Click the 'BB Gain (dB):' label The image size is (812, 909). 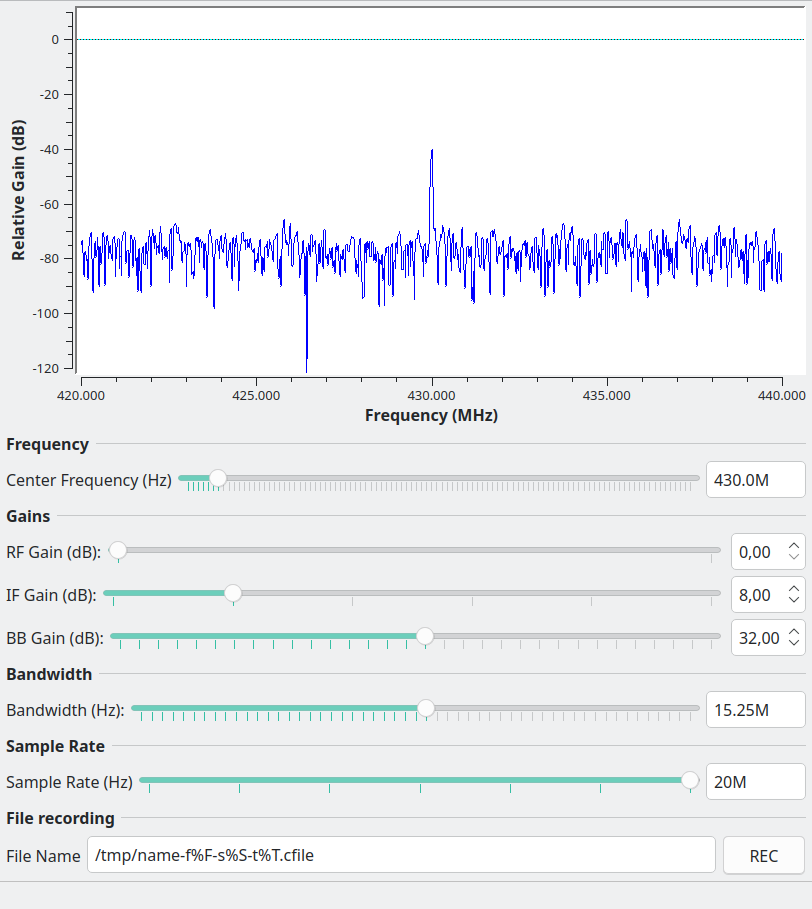click(55, 638)
